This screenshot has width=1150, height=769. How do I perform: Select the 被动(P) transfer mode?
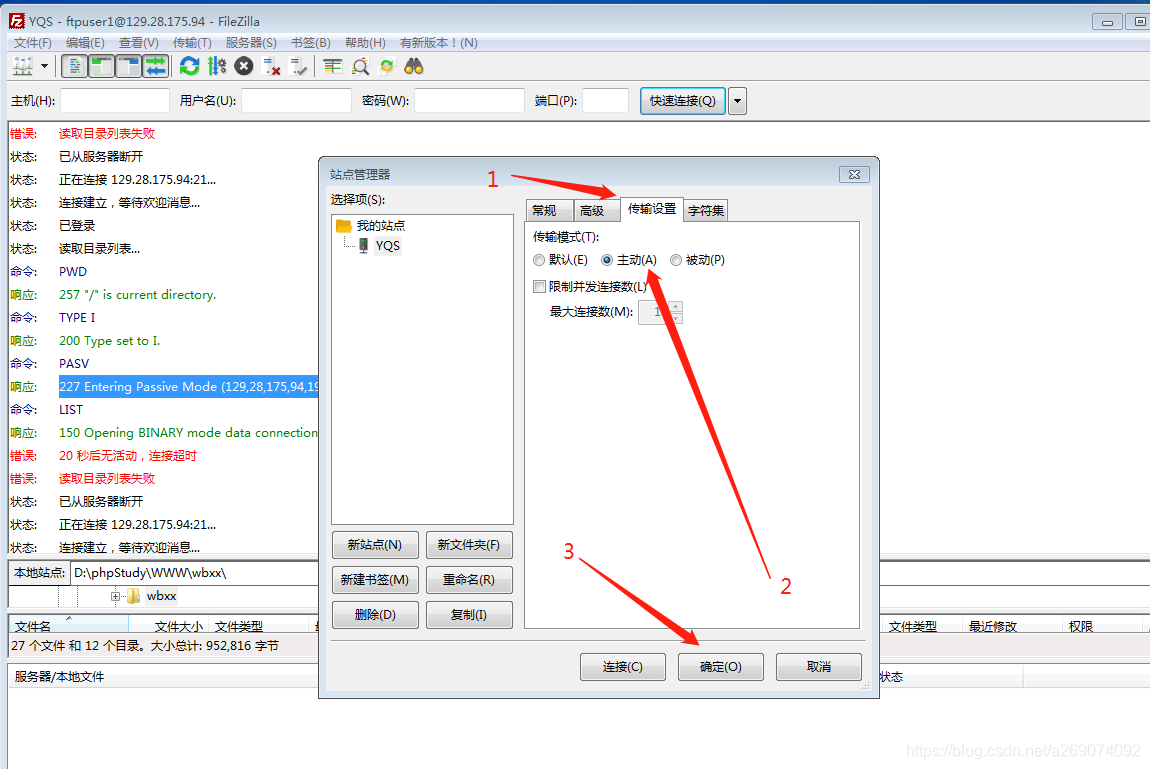coord(676,259)
